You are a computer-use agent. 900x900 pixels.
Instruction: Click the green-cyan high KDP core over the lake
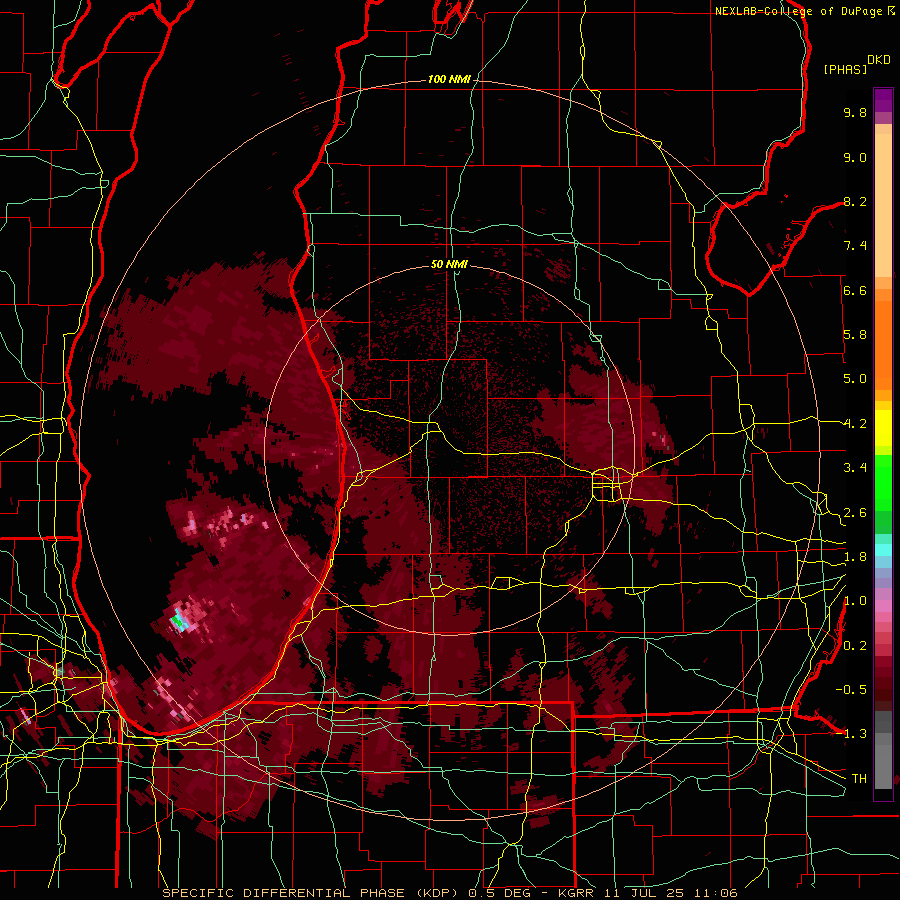point(178,621)
